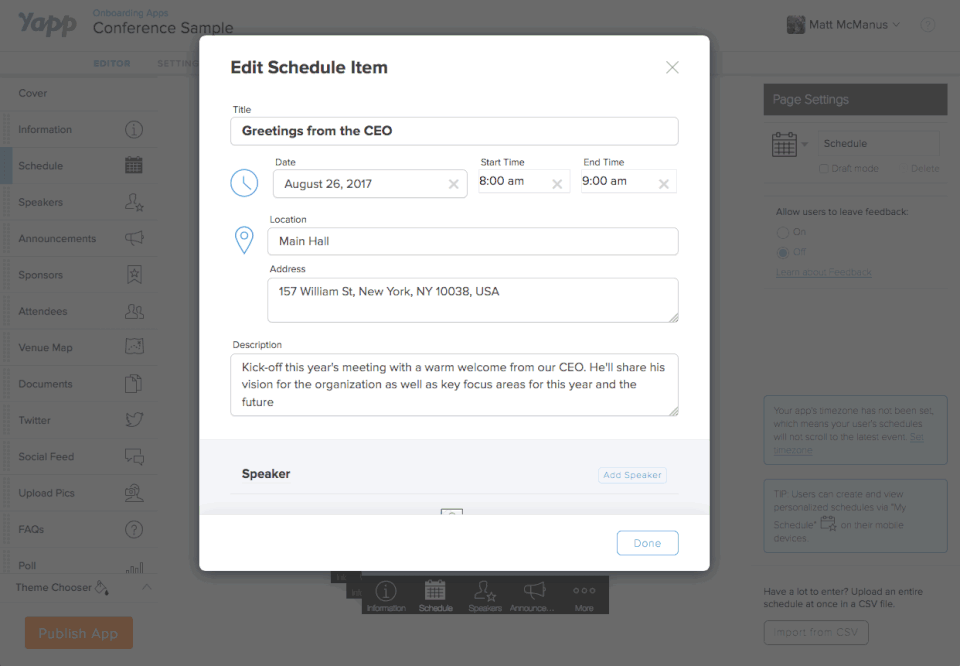Clear the date field with its X
The height and width of the screenshot is (666, 960).
pyautogui.click(x=453, y=184)
